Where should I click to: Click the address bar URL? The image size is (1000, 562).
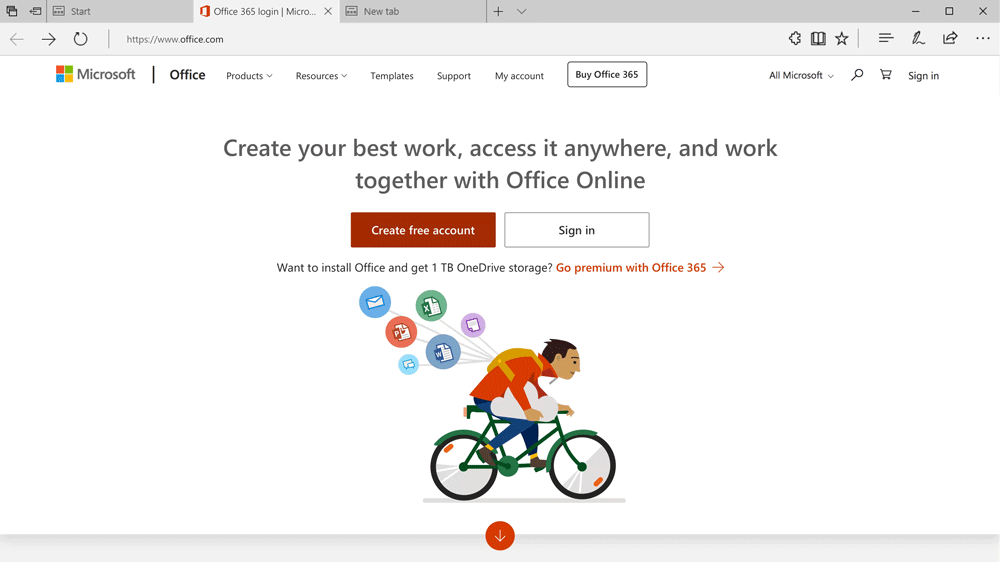[175, 39]
